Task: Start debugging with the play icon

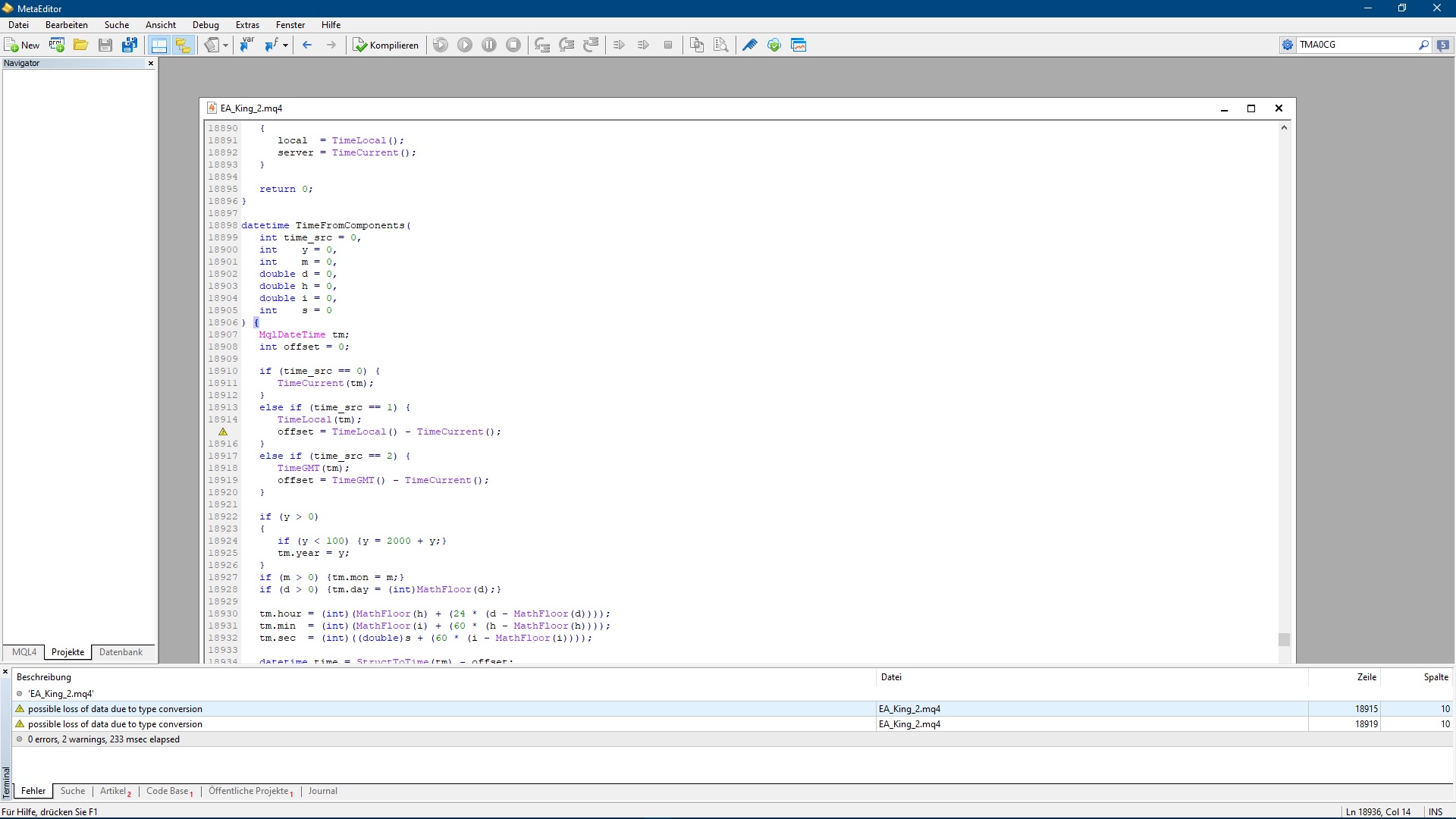Action: (465, 45)
